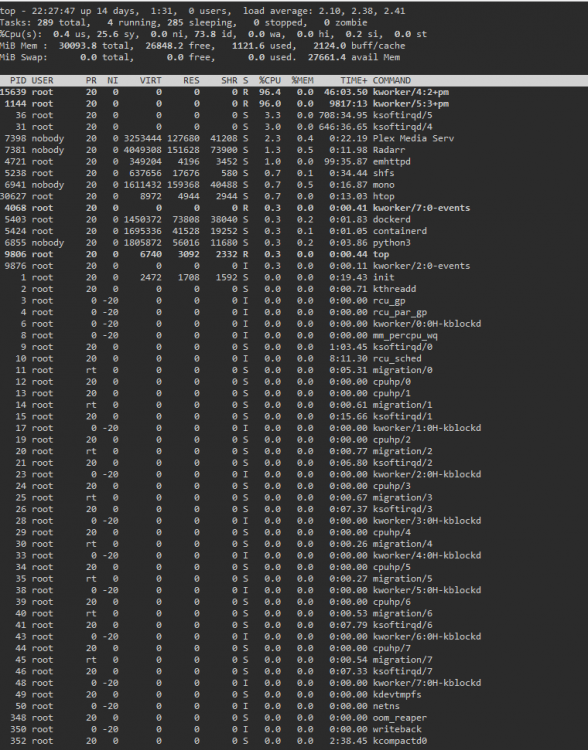The image size is (588, 750).
Task: Click the python3 command
Action: click(392, 243)
